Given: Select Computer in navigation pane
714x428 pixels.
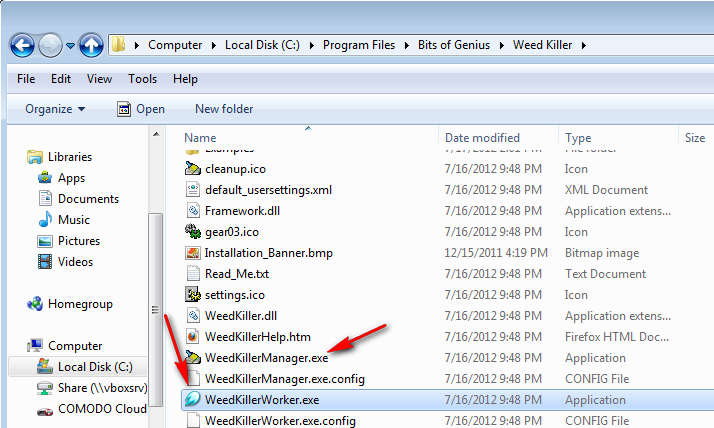Looking at the screenshot, I should 75,346.
